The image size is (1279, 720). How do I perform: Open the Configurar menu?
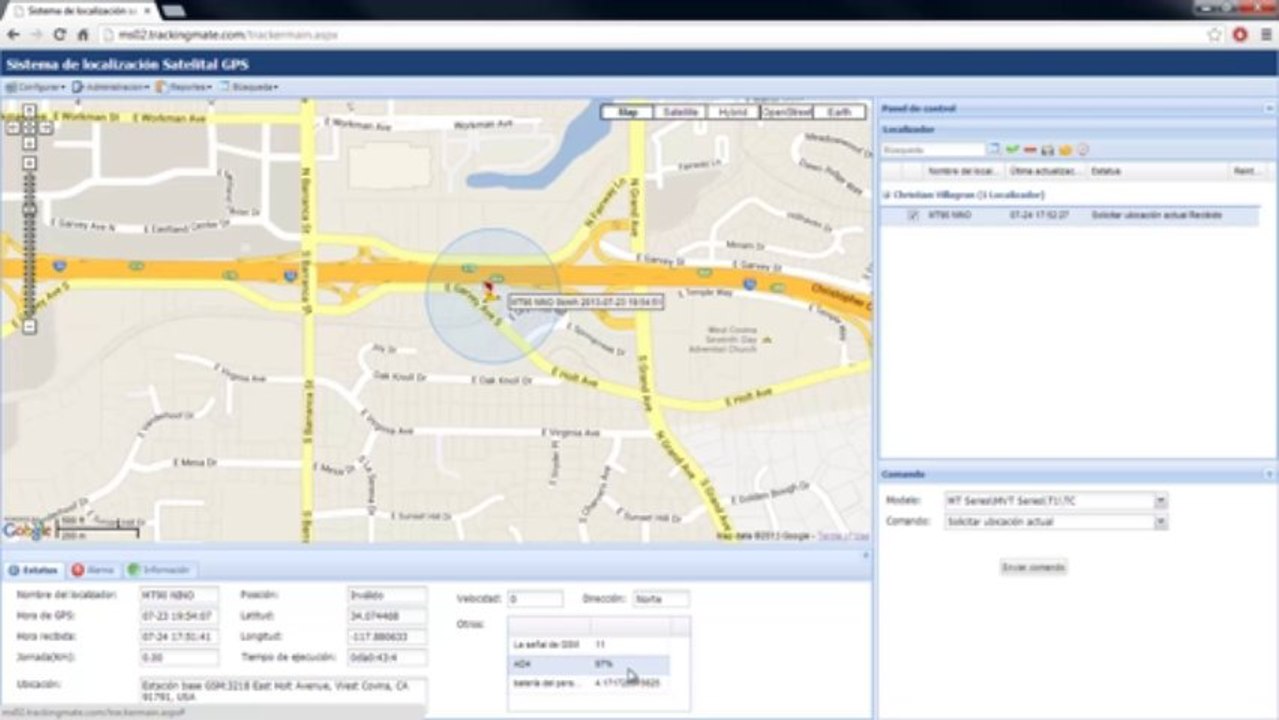[36, 88]
